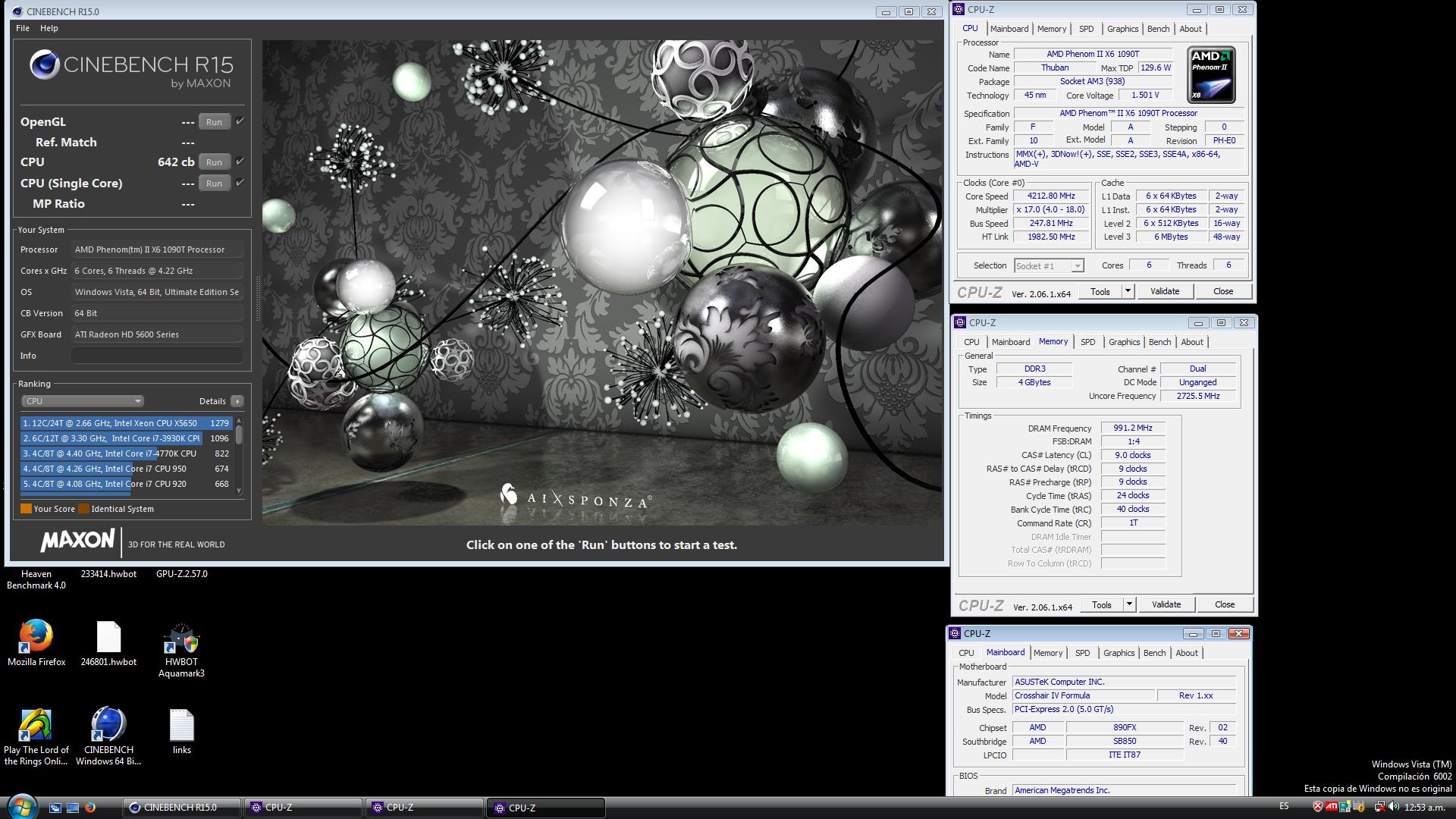This screenshot has height=819, width=1456.
Task: Select the 233414.hwbot desktop label
Action: pyautogui.click(x=108, y=574)
